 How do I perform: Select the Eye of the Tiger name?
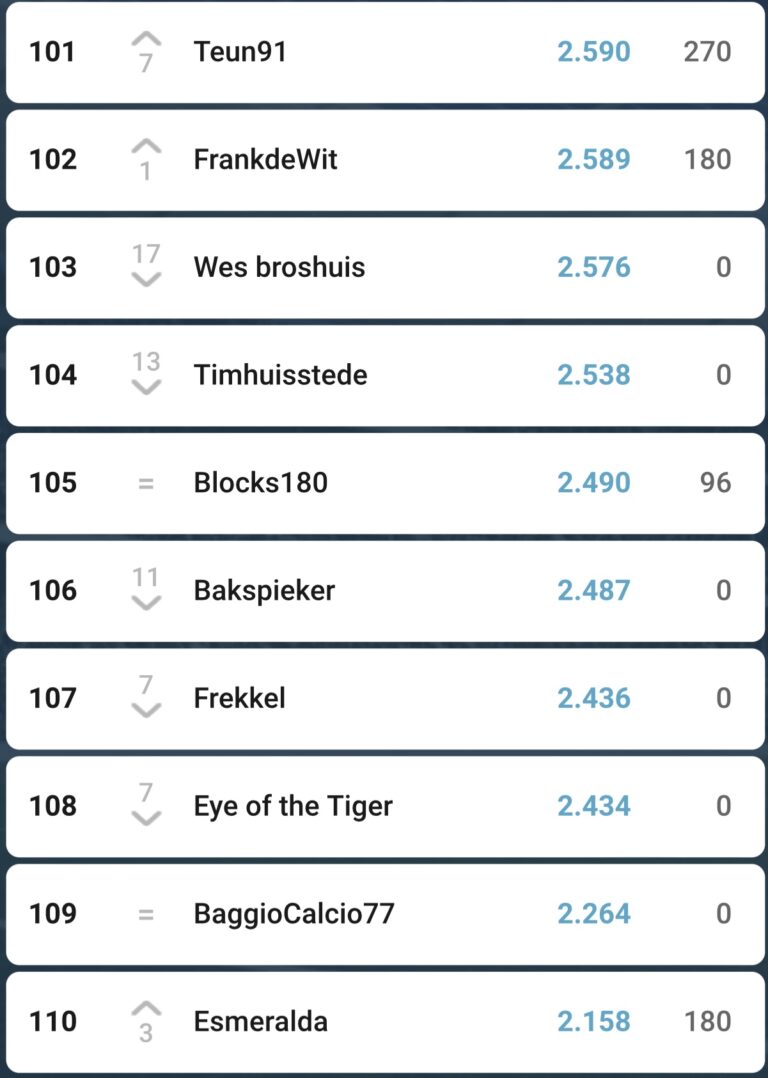pos(293,806)
